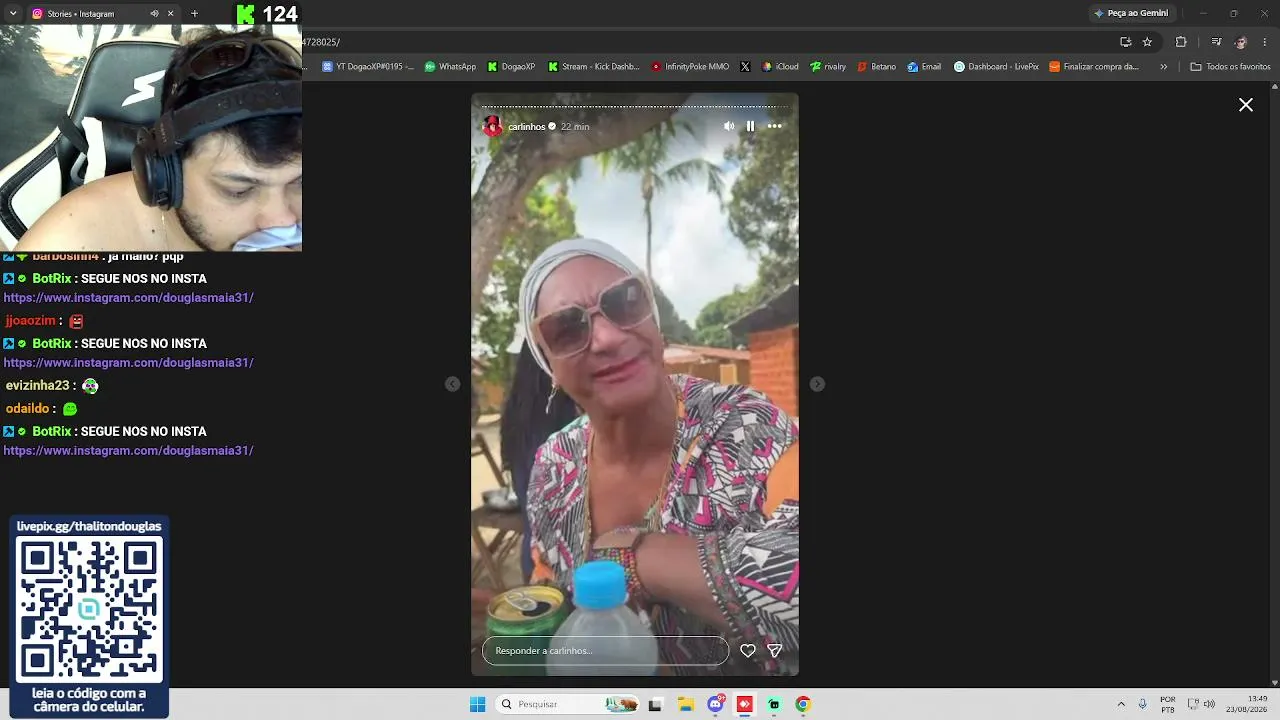The image size is (1280, 720).
Task: Switch the POR PTB keyboard language
Action: (x=1168, y=704)
